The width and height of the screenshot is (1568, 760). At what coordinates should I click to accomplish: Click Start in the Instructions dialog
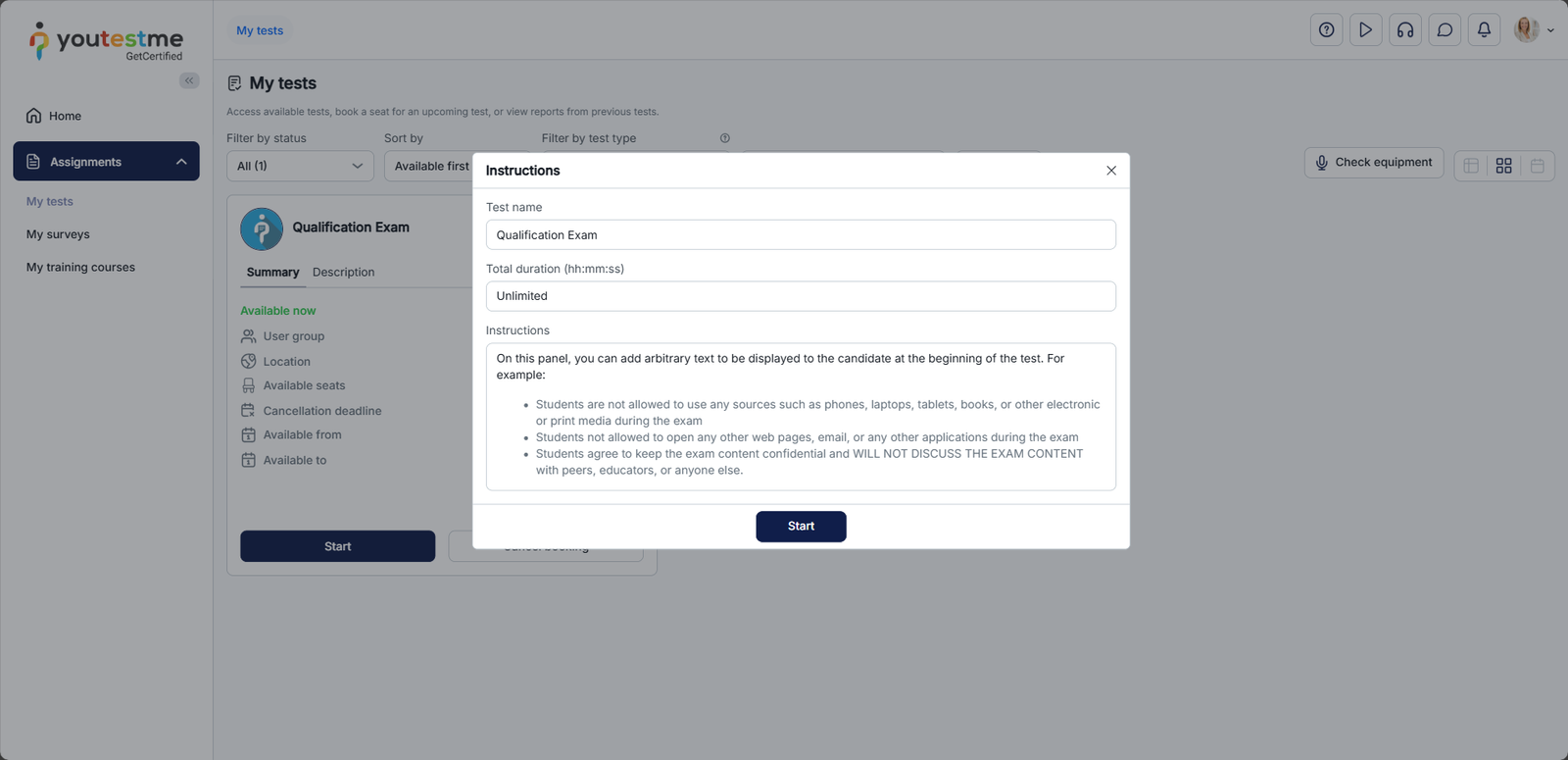tap(801, 527)
